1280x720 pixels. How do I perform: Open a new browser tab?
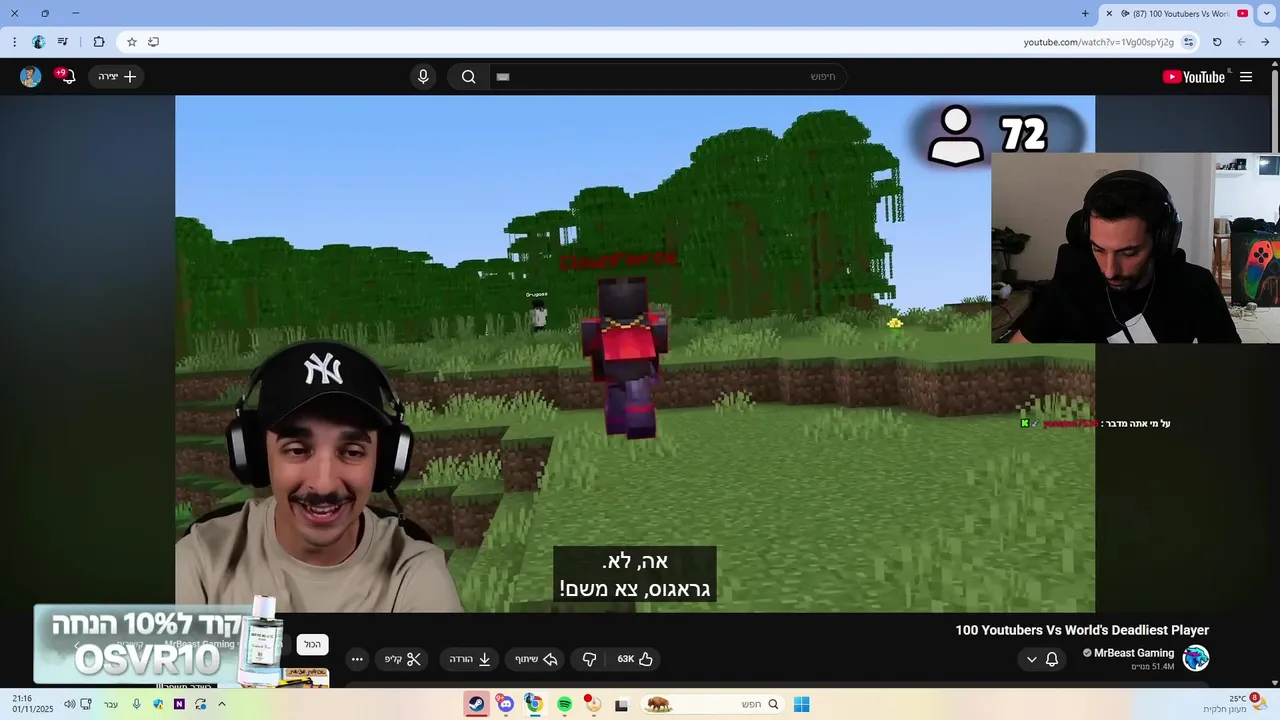coord(1085,13)
